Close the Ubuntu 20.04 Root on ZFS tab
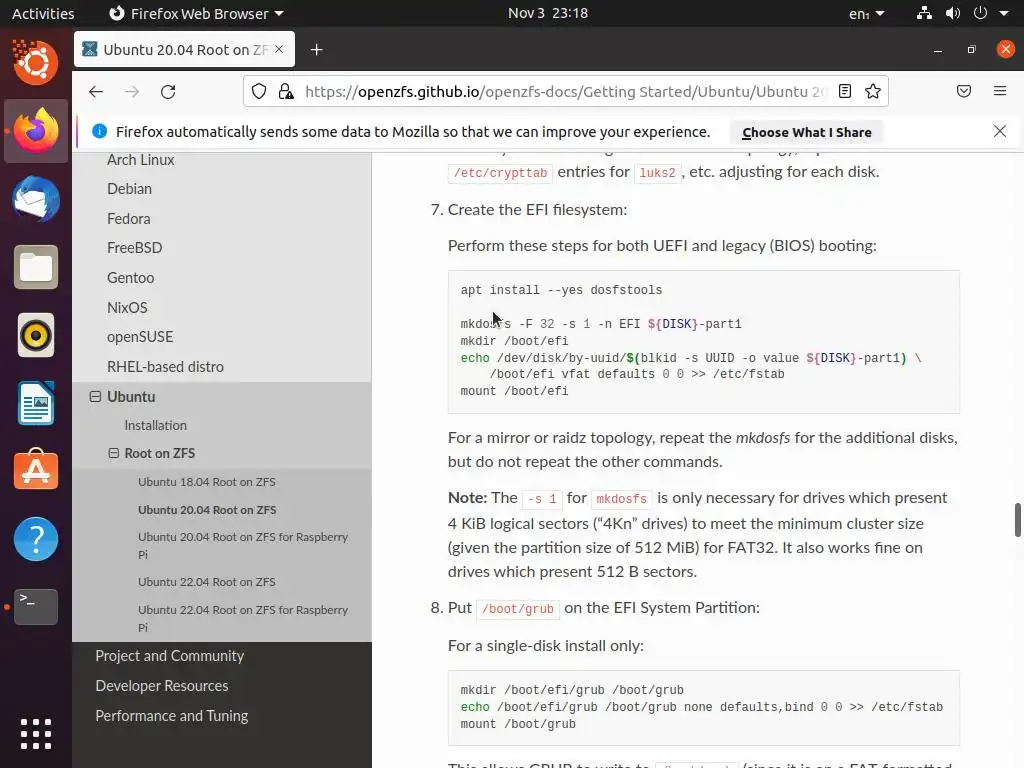The image size is (1024, 768). pyautogui.click(x=279, y=49)
